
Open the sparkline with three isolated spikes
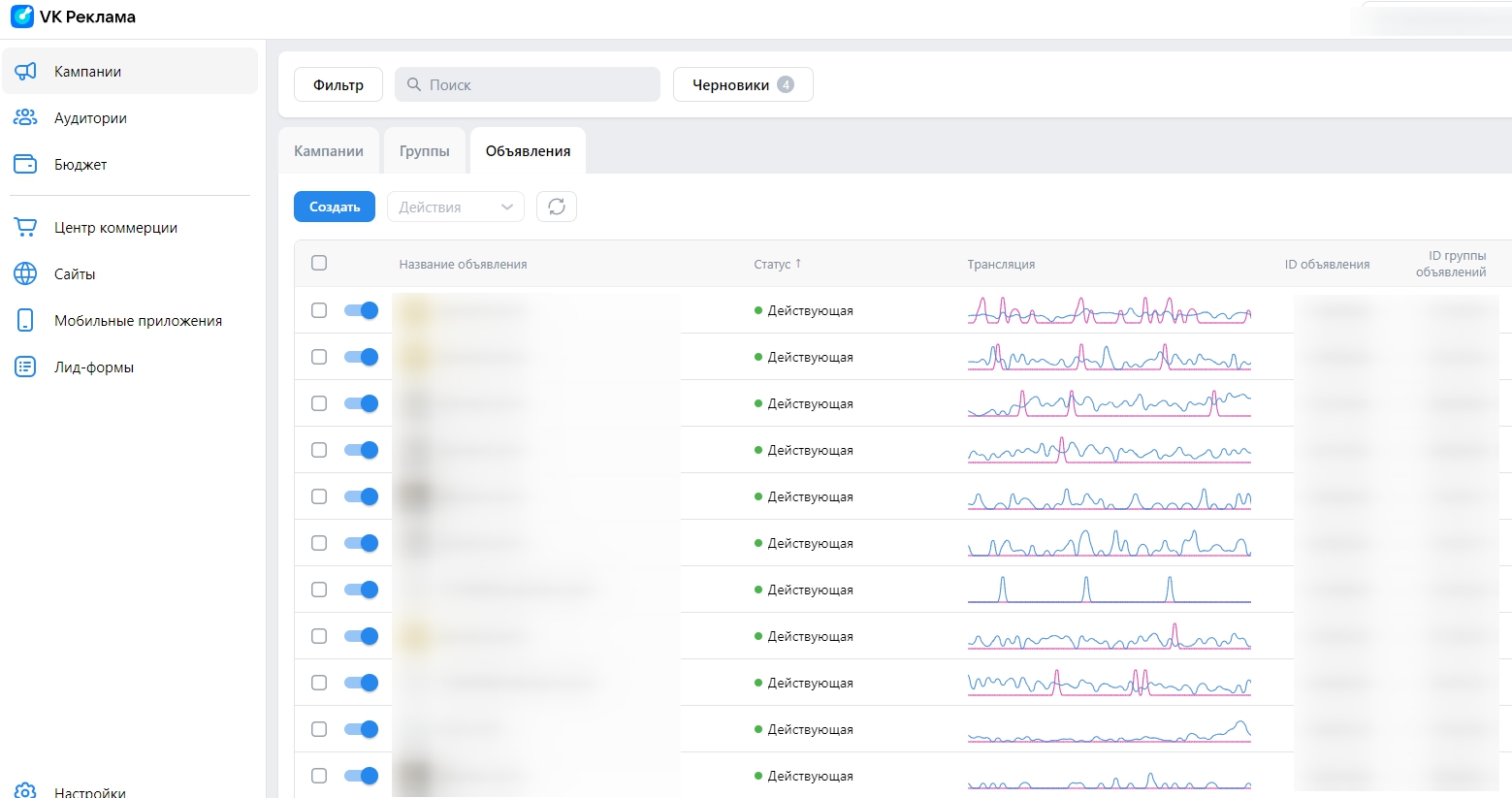coord(1110,590)
